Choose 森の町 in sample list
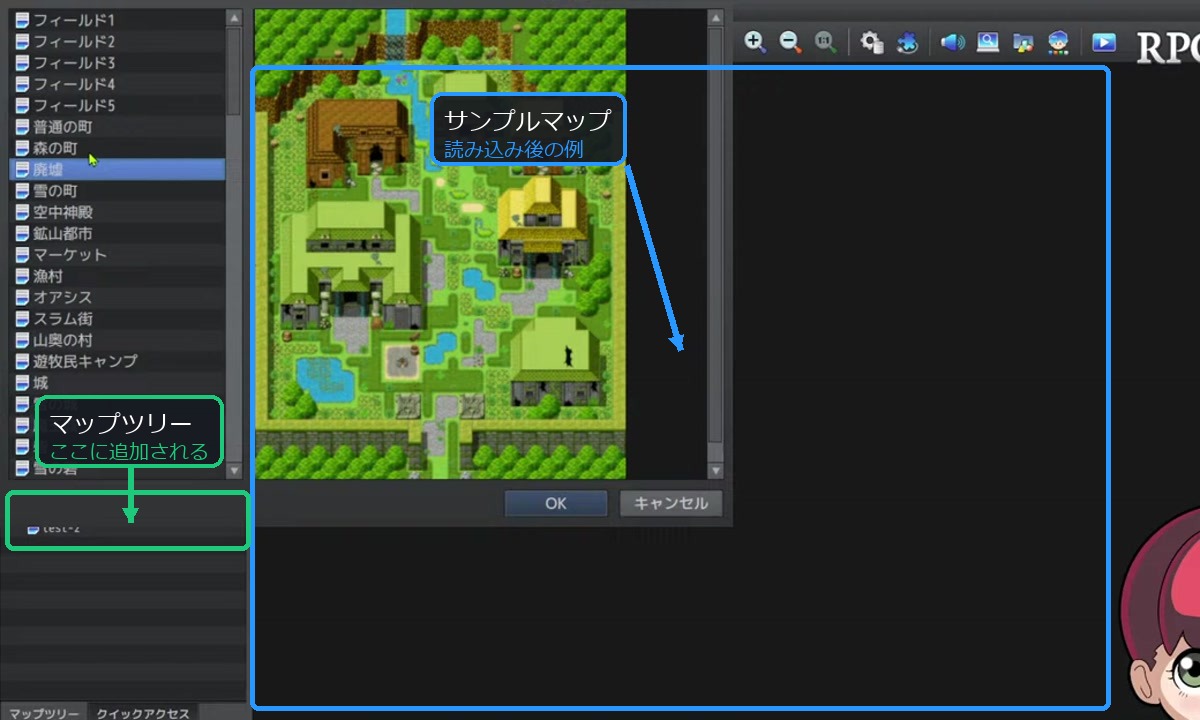The image size is (1200, 720). (117, 148)
